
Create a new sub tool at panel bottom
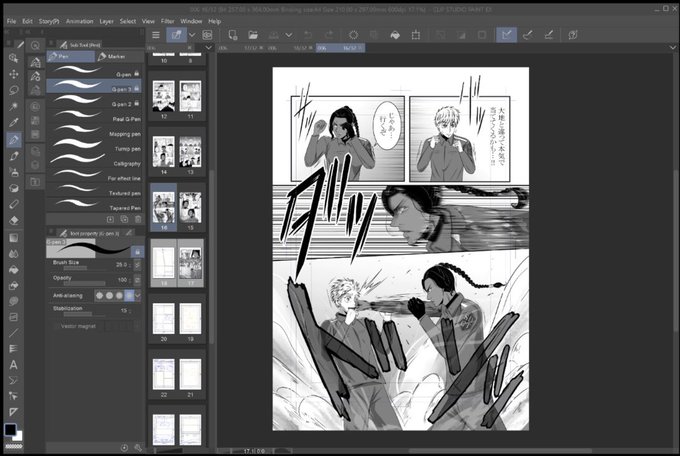pyautogui.click(x=110, y=220)
